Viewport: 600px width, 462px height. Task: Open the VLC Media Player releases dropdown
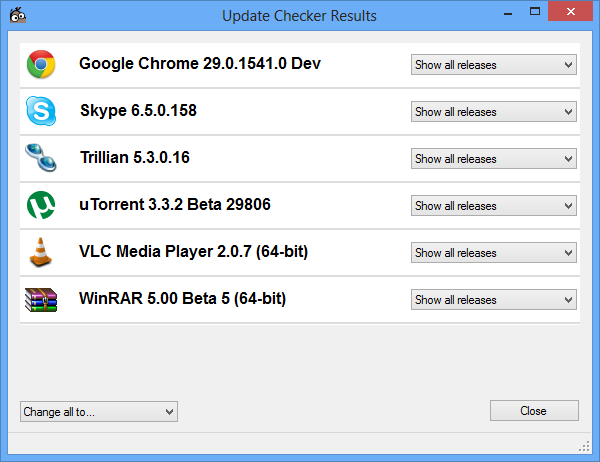pos(494,253)
